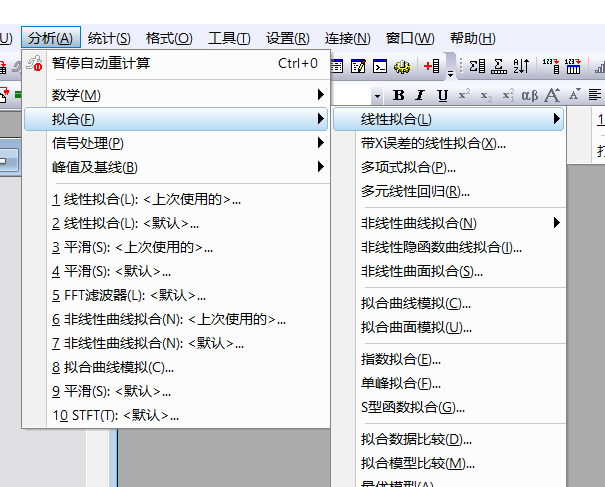
Task: Insert Greek αβ symbols
Action: pyautogui.click(x=530, y=95)
